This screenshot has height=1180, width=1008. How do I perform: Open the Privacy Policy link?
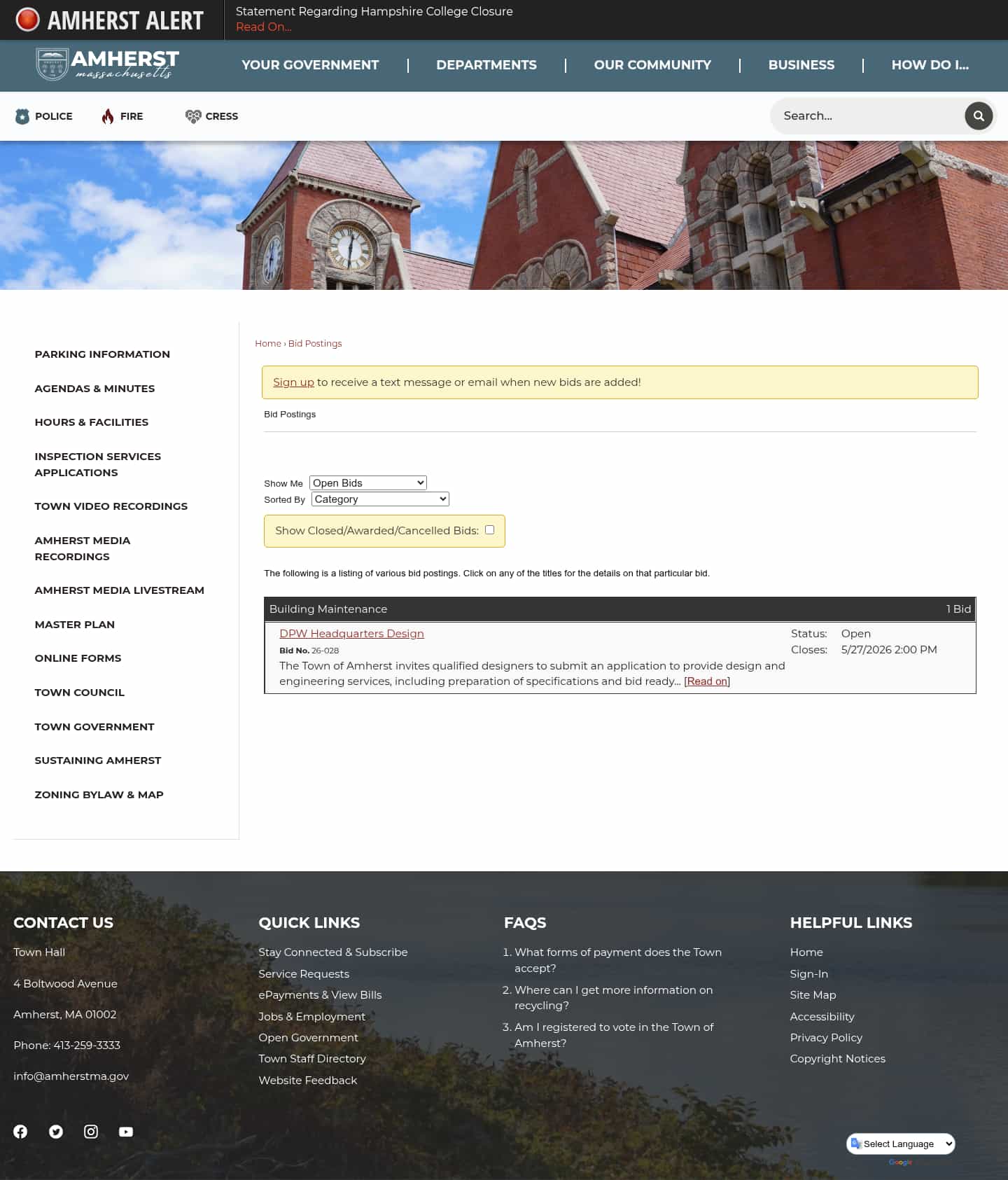[x=826, y=1038]
